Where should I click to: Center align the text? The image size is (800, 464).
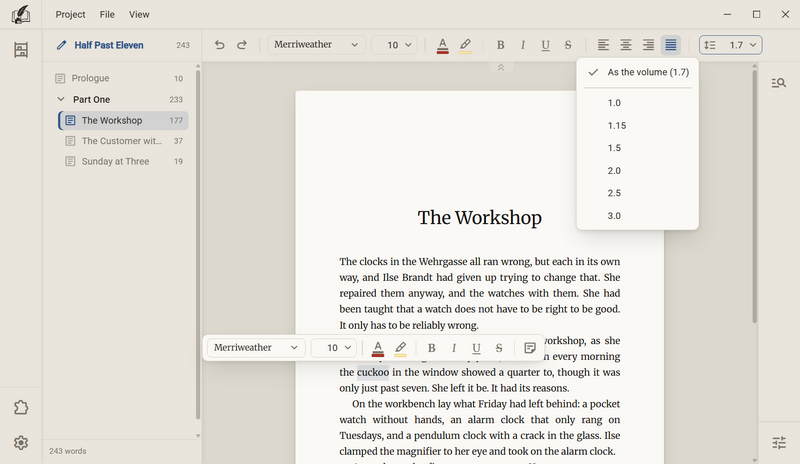coord(626,45)
